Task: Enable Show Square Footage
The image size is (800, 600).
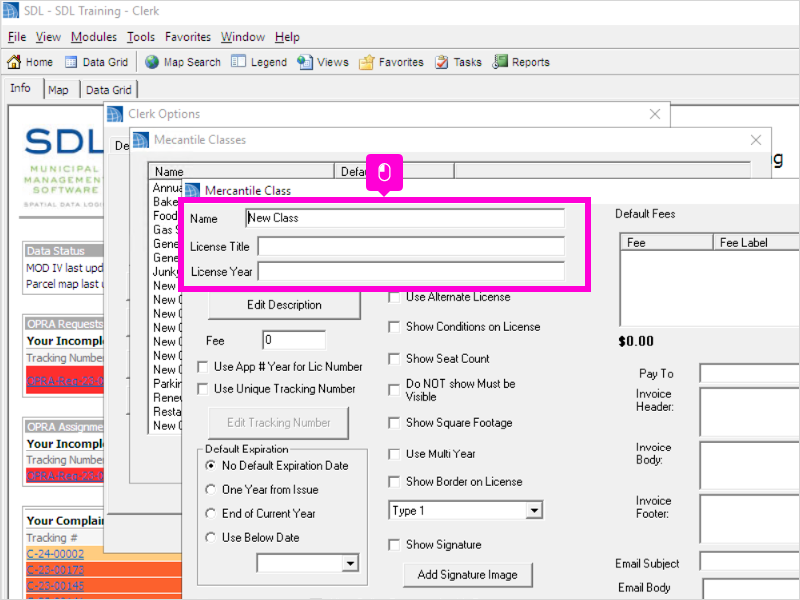Action: click(394, 423)
